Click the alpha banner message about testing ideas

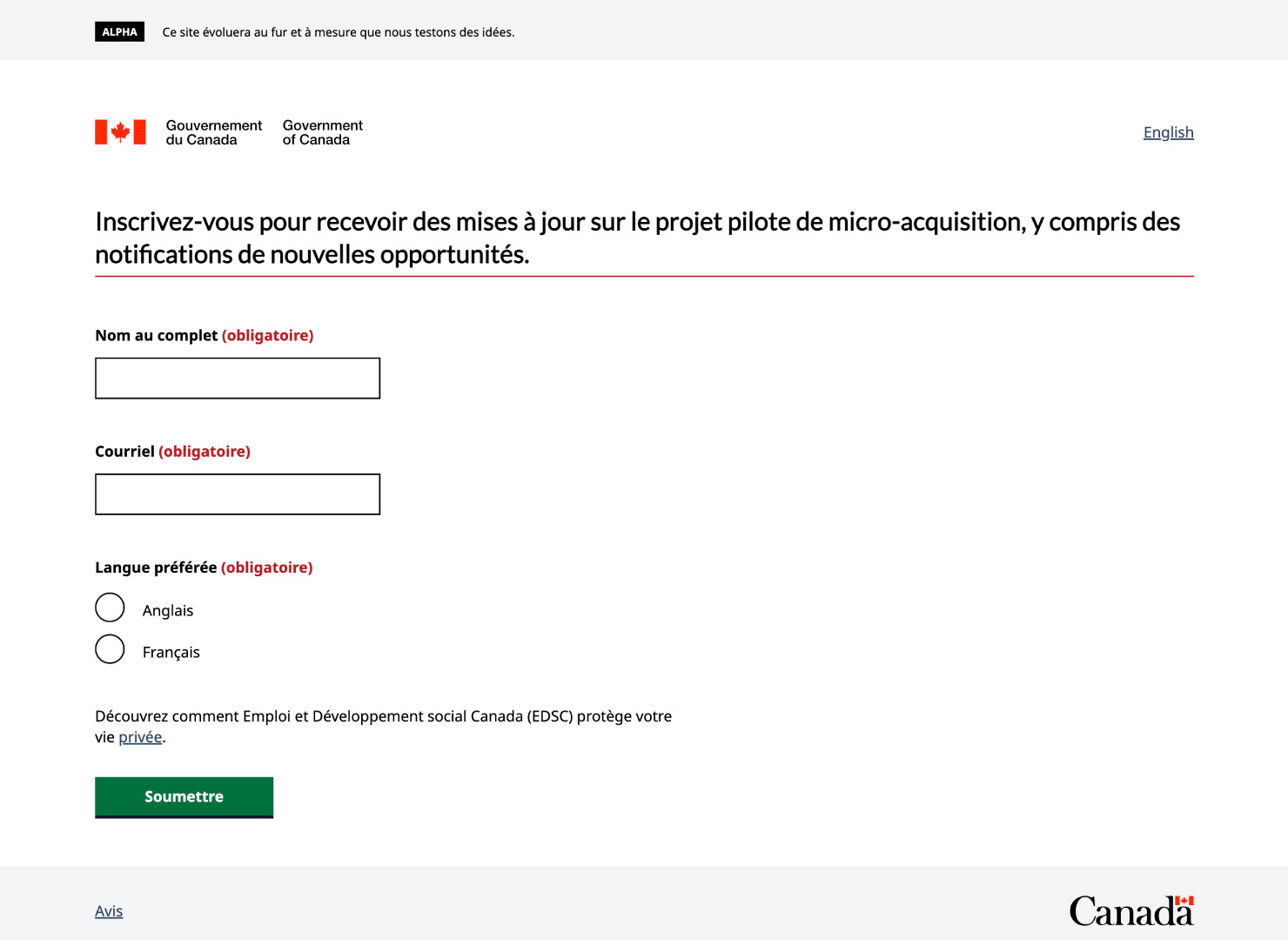point(338,31)
